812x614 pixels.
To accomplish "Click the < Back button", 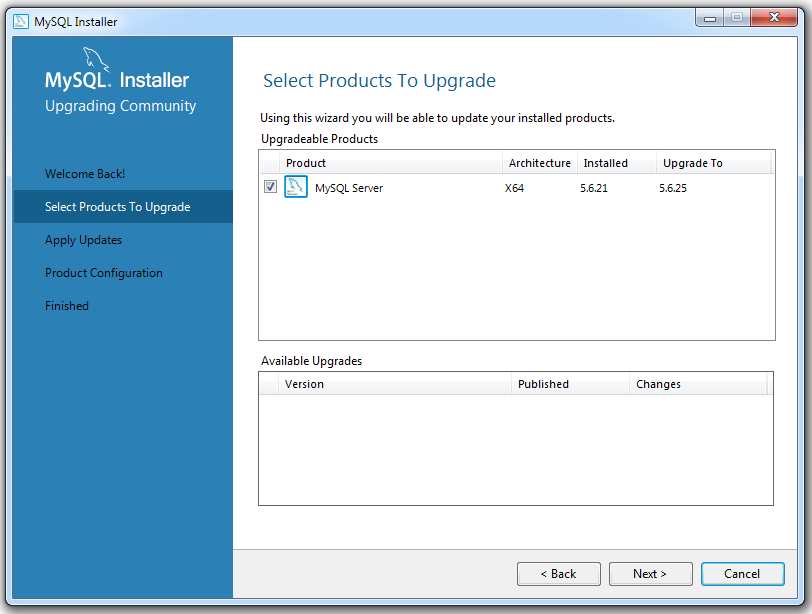I will (x=559, y=574).
